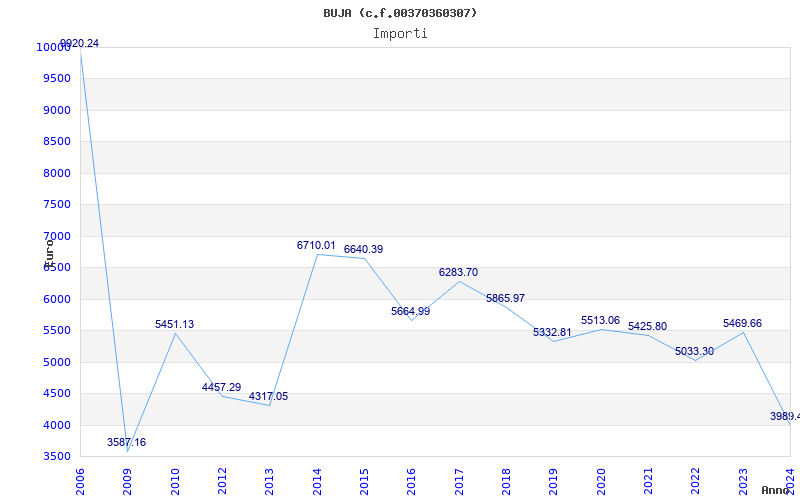The image size is (800, 500).
Task: Click the x-axis year 2013
Action: point(269,482)
